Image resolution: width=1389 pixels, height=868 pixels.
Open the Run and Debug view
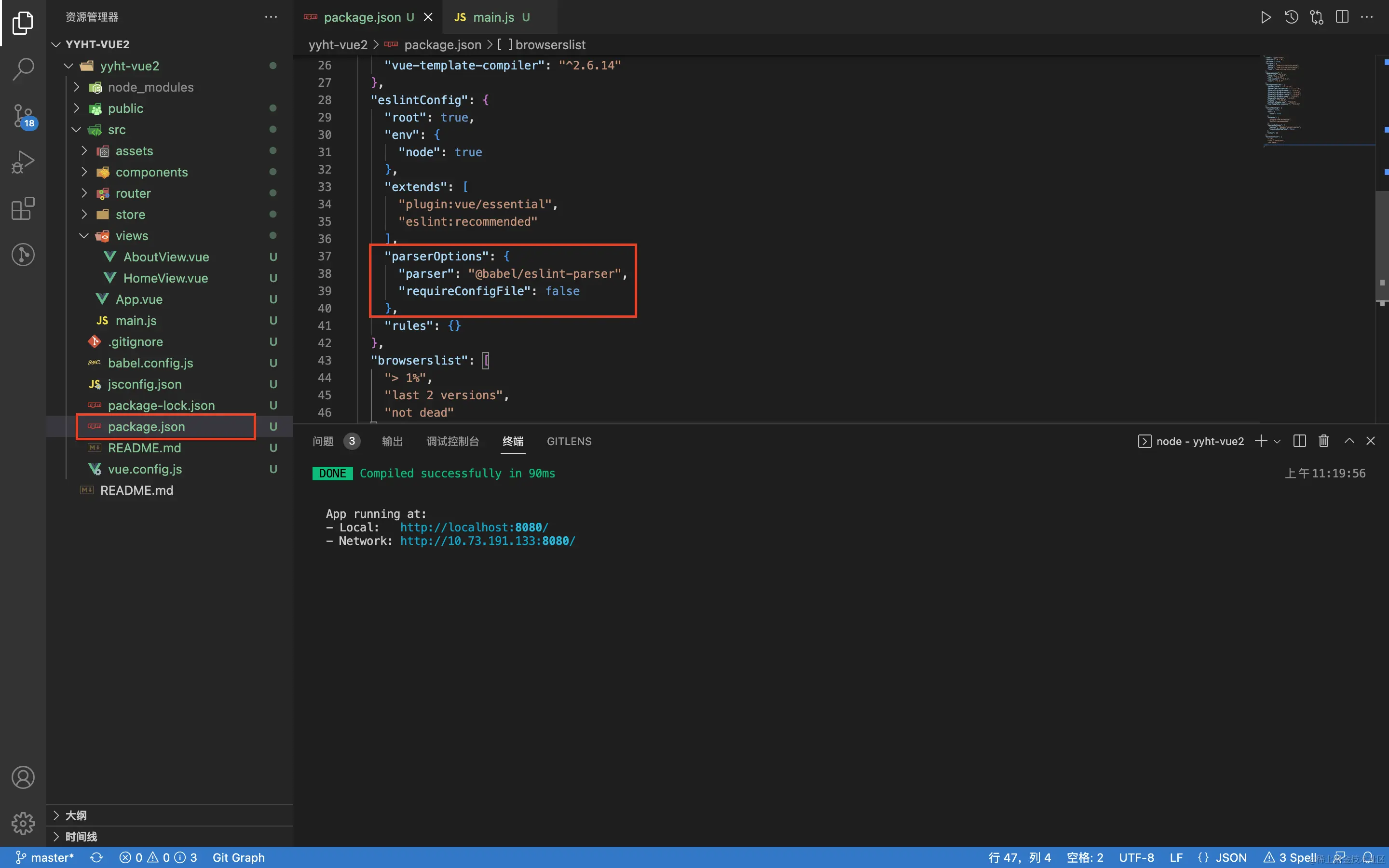pos(23,162)
